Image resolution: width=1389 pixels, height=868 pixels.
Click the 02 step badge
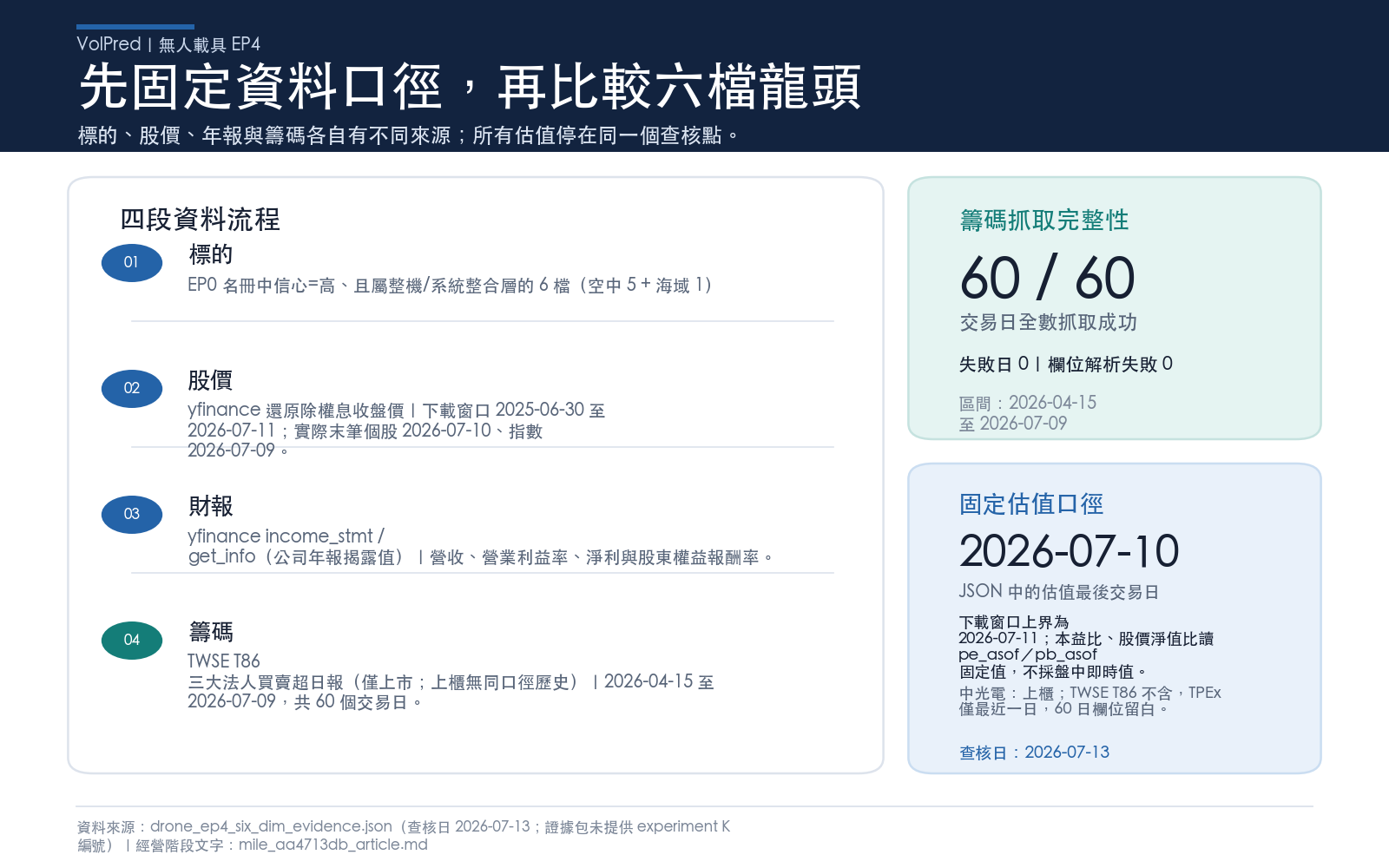[x=132, y=389]
